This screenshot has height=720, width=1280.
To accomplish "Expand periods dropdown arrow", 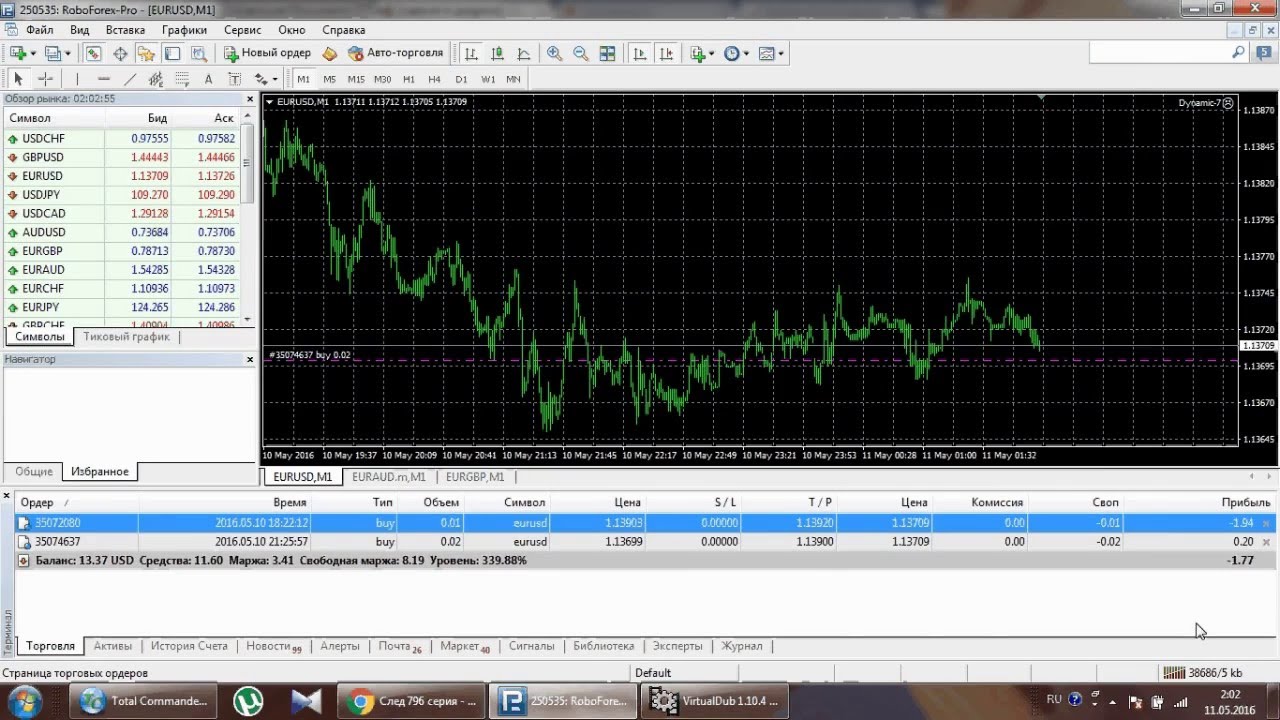I will tap(746, 53).
